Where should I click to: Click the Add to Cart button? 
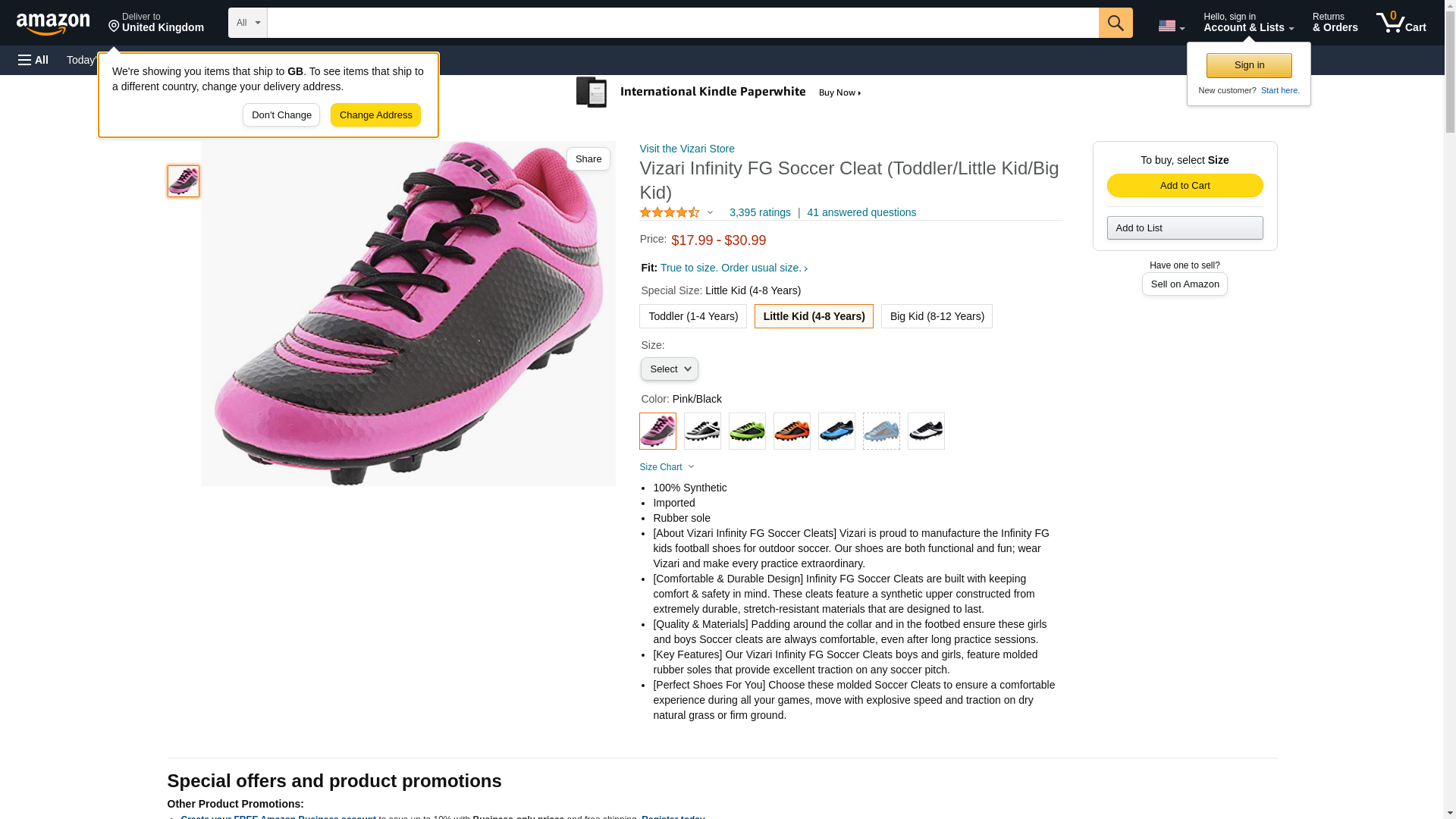(1185, 186)
